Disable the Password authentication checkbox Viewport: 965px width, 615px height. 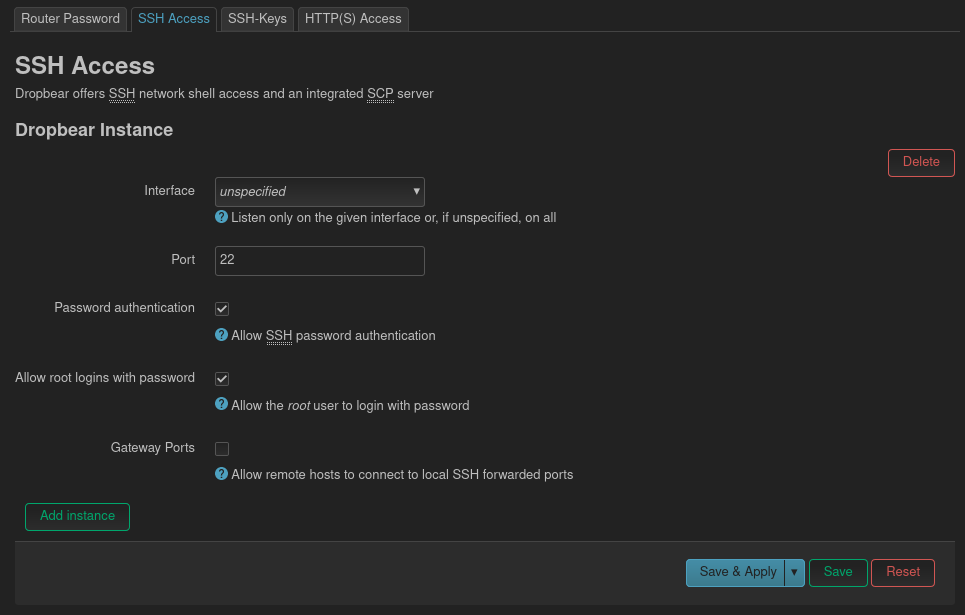[x=221, y=308]
